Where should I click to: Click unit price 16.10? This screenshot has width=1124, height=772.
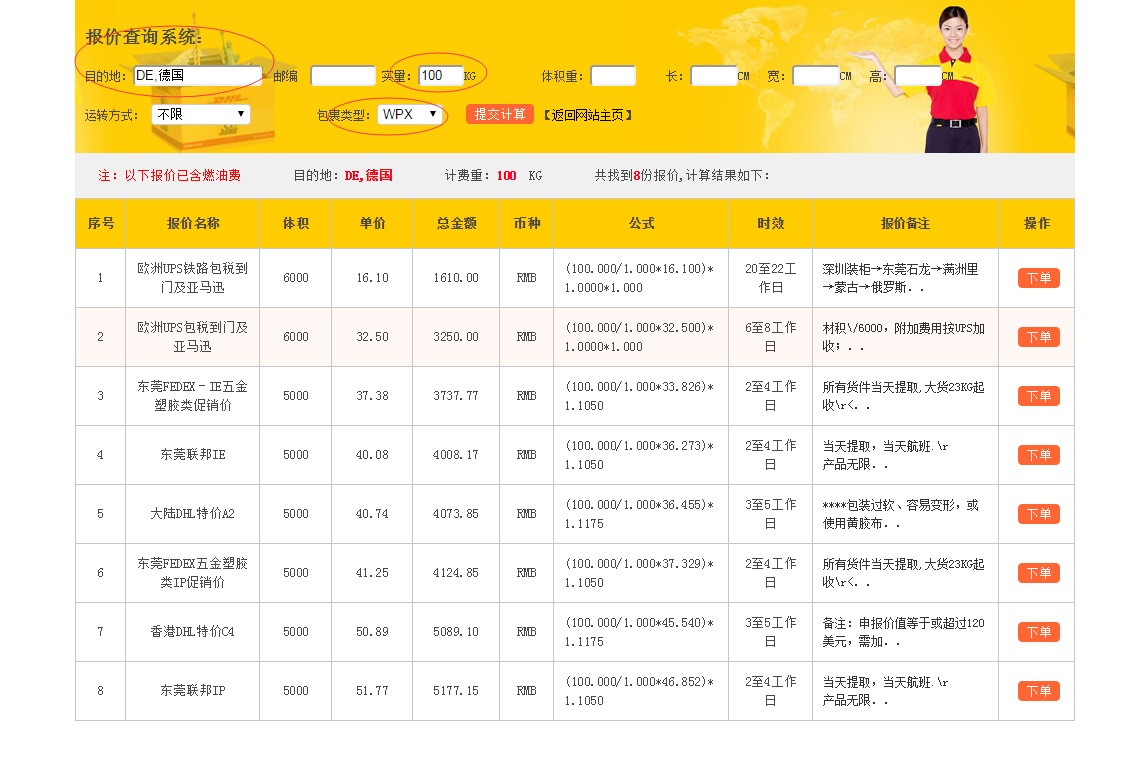click(372, 278)
